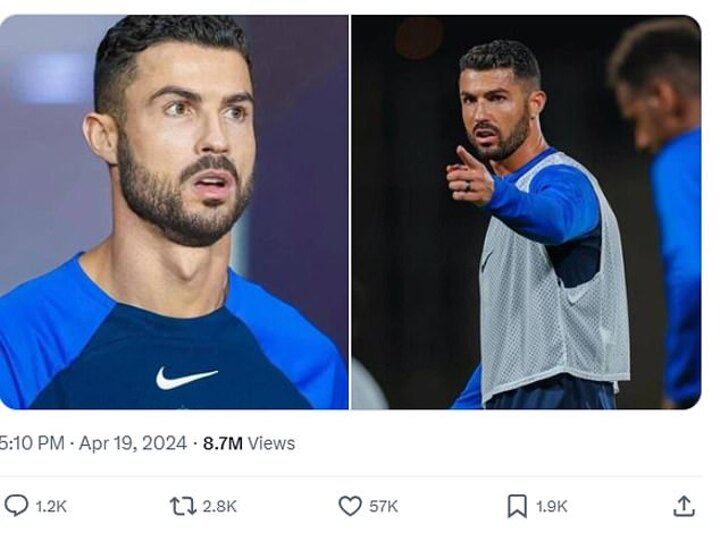The height and width of the screenshot is (533, 720).
Task: Like the post using the heart icon
Action: coord(349,506)
